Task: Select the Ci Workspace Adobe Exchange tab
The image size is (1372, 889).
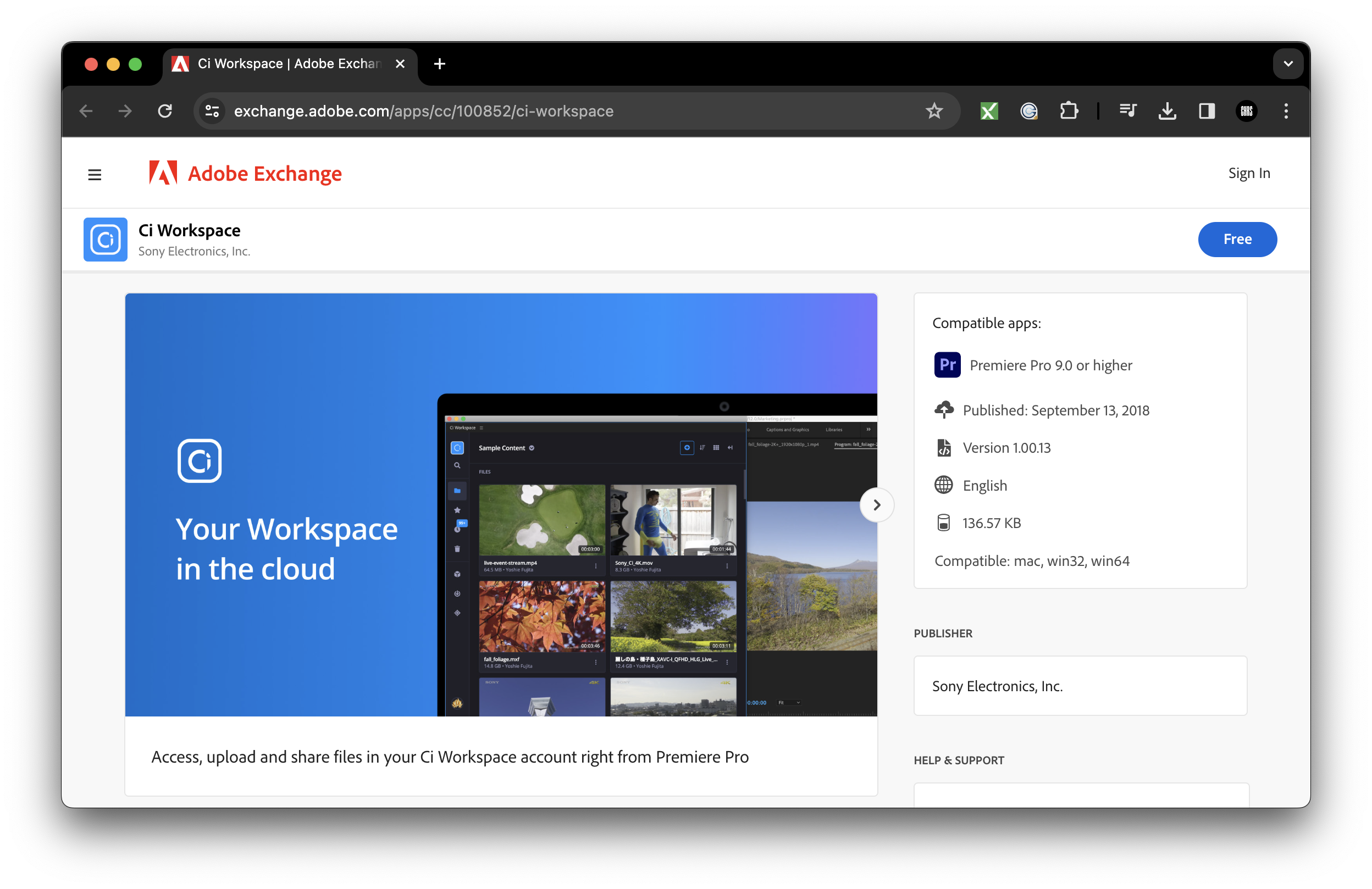Action: [289, 63]
